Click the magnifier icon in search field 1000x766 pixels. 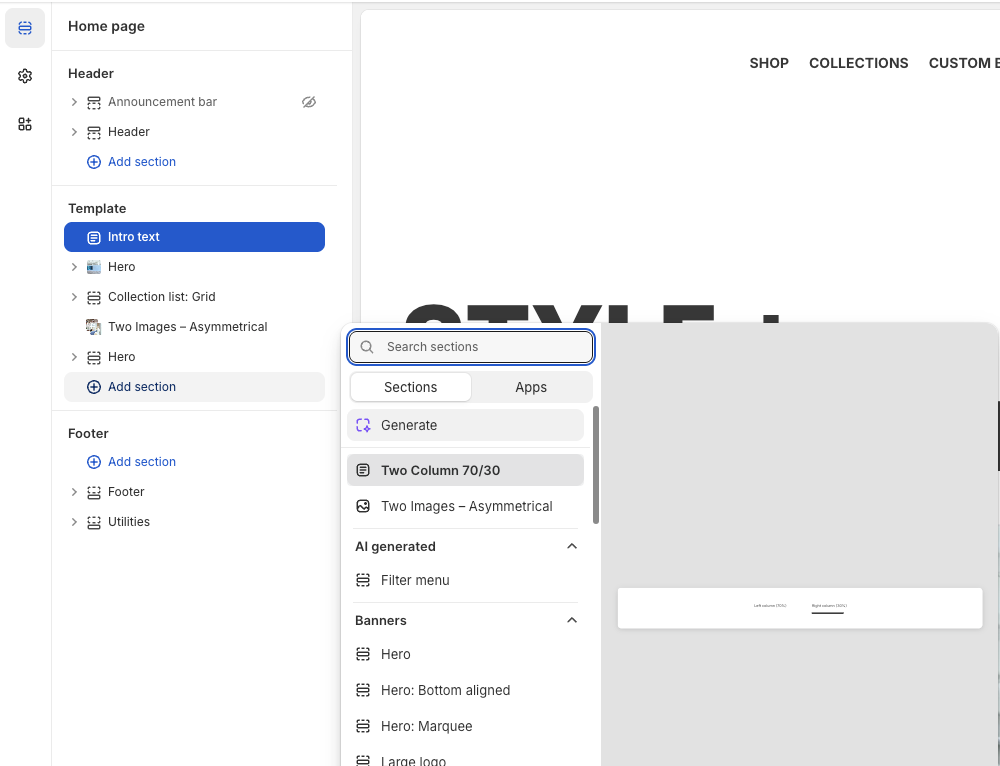click(x=367, y=347)
